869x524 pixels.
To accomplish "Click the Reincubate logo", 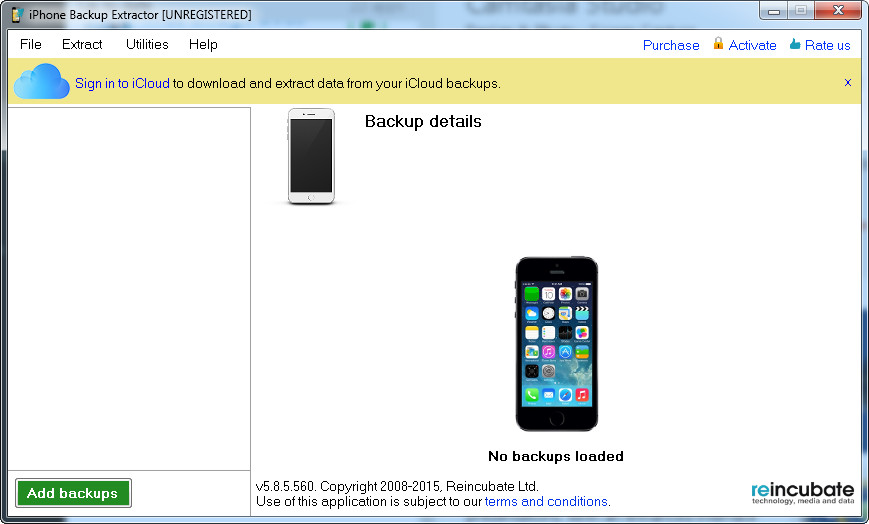I will pos(802,492).
